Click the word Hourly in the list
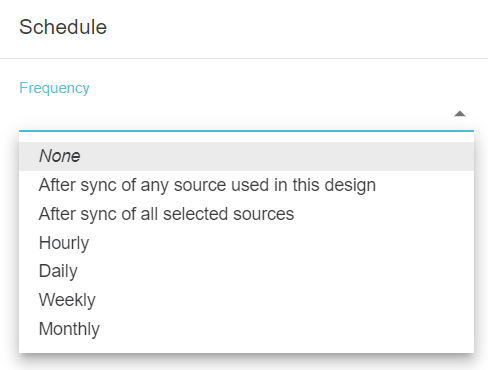The height and width of the screenshot is (370, 488). pos(64,243)
